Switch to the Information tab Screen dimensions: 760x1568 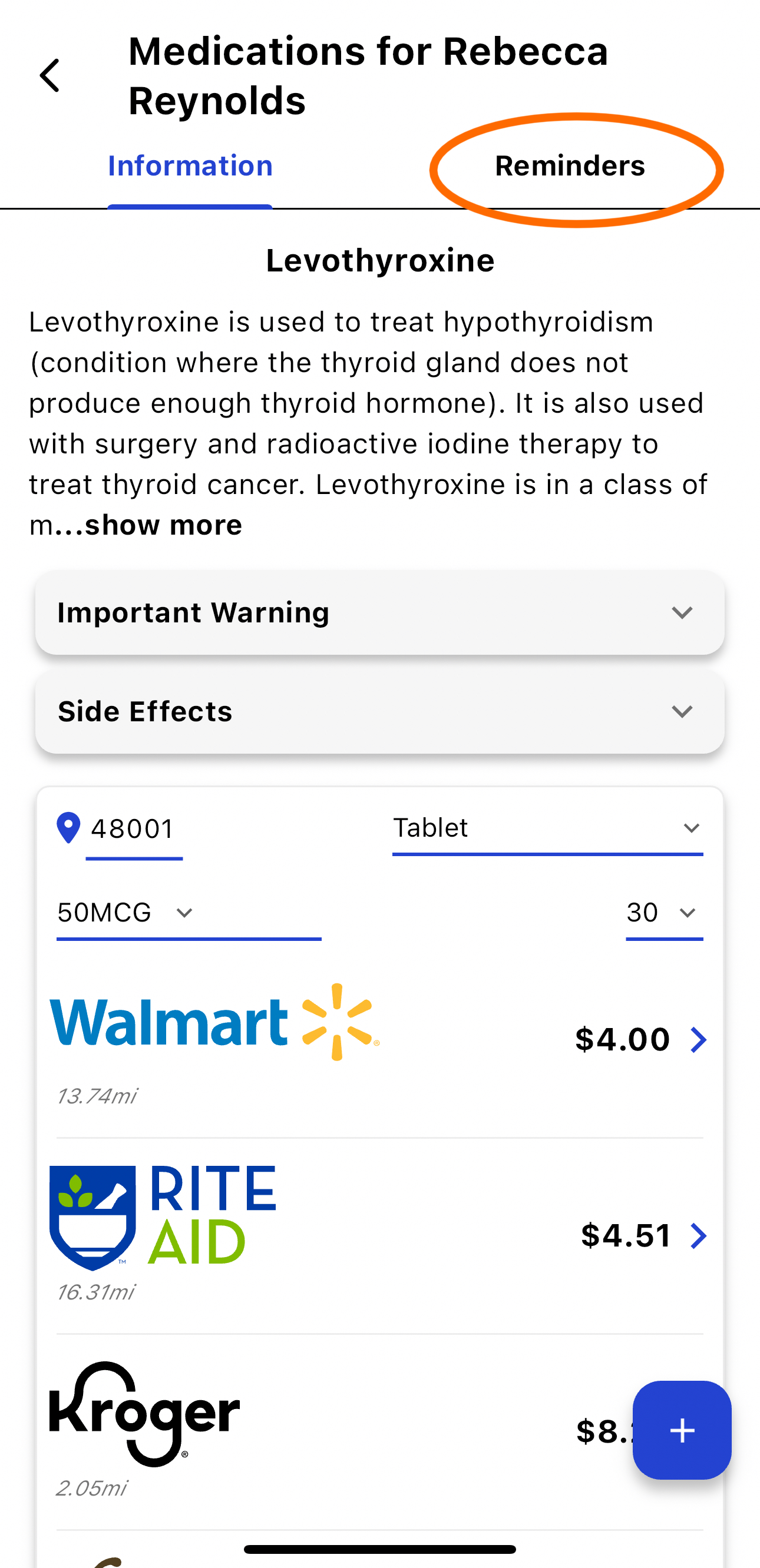coord(190,166)
